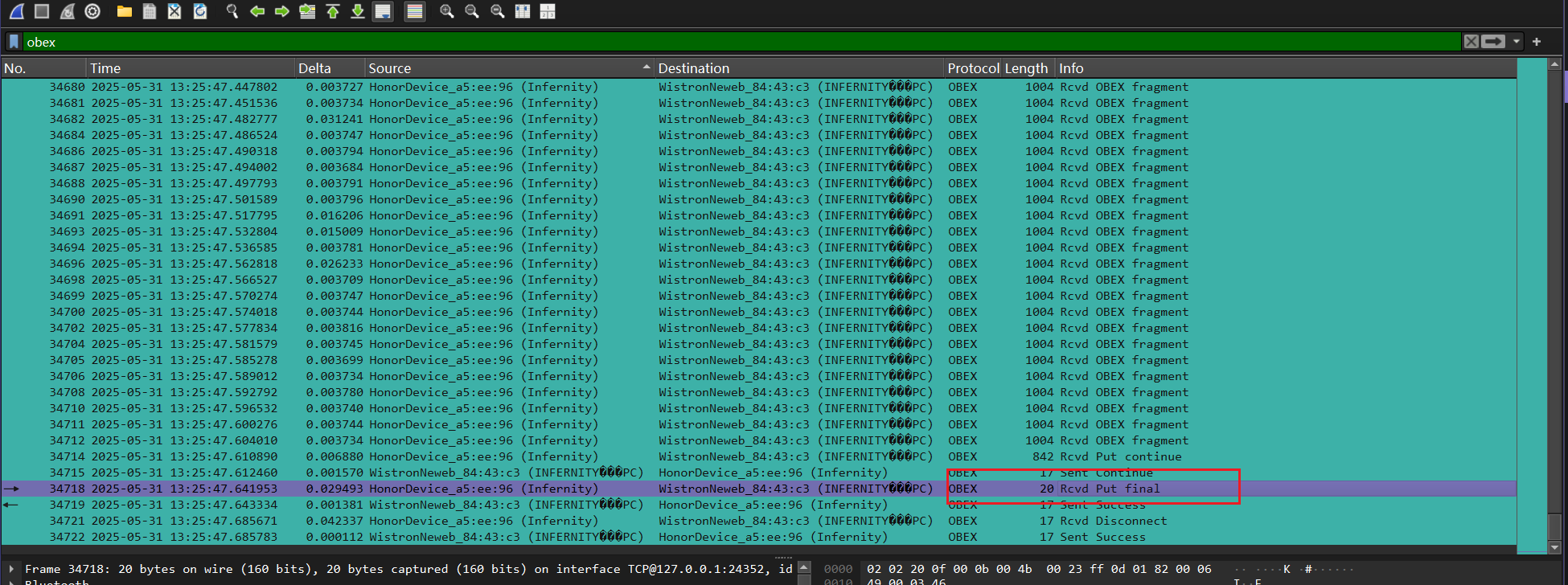1568x585 pixels.
Task: Clear the obex display filter
Action: (1471, 42)
